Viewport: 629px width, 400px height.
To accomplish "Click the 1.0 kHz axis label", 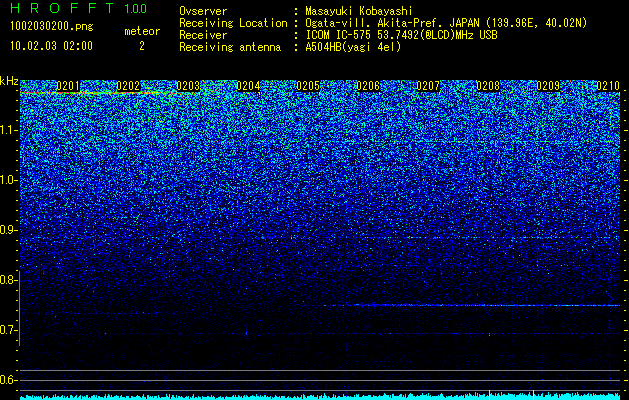I will pos(9,180).
